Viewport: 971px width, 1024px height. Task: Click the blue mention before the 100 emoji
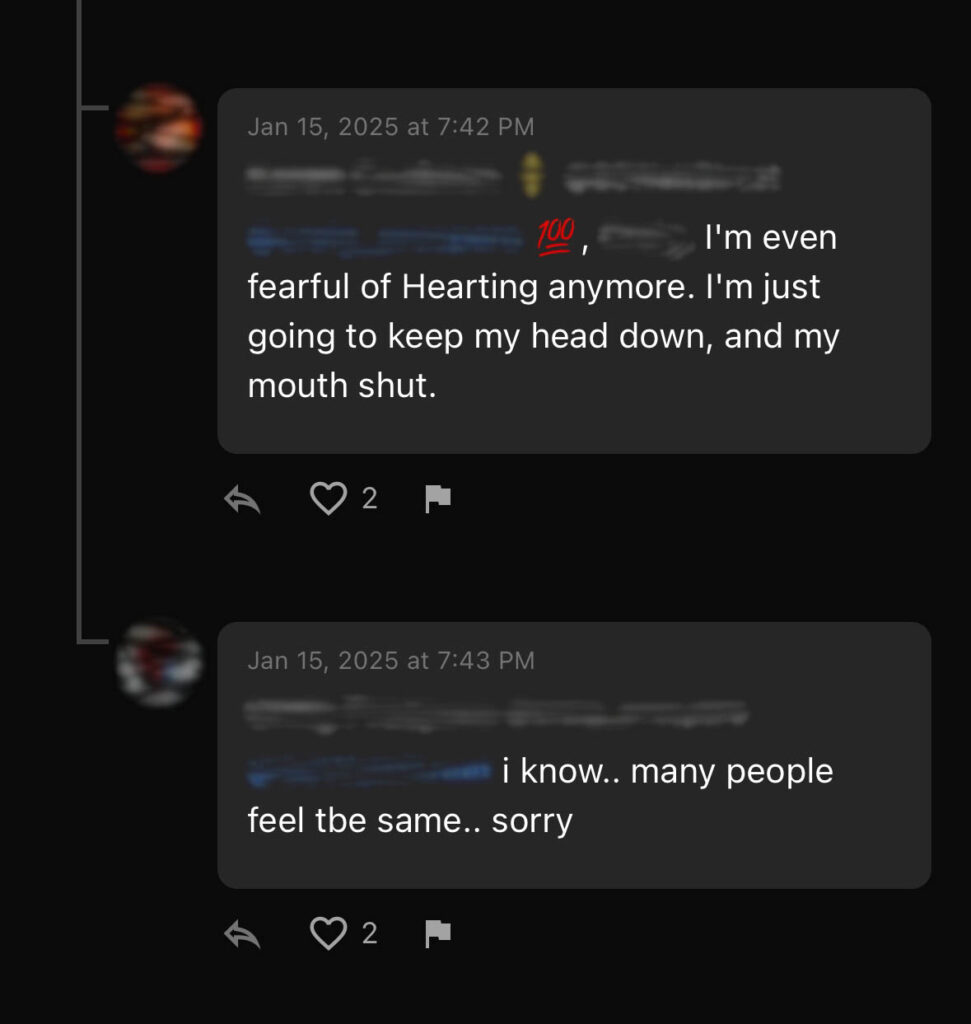[388, 238]
